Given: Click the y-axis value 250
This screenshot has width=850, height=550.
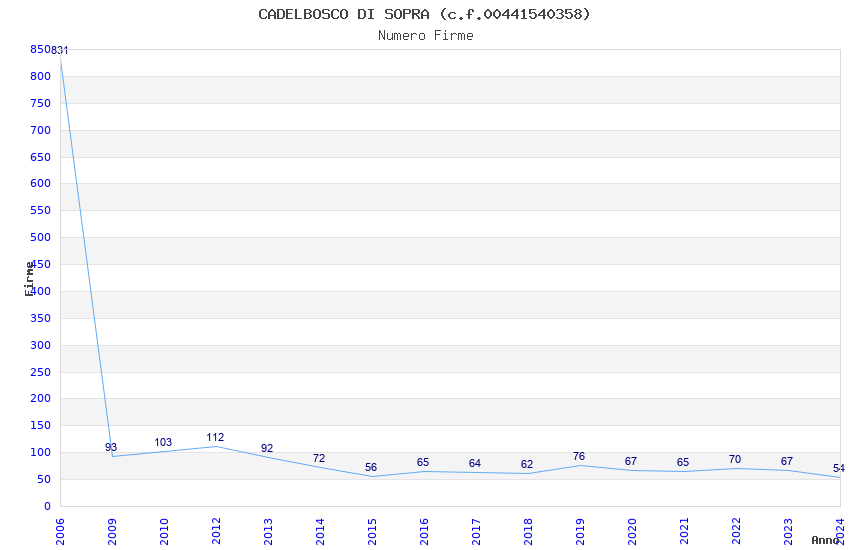Looking at the screenshot, I should click(41, 372).
